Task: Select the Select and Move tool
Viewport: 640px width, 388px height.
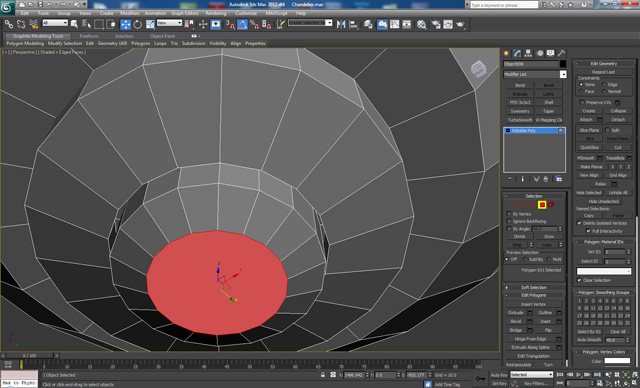Action: (125, 24)
